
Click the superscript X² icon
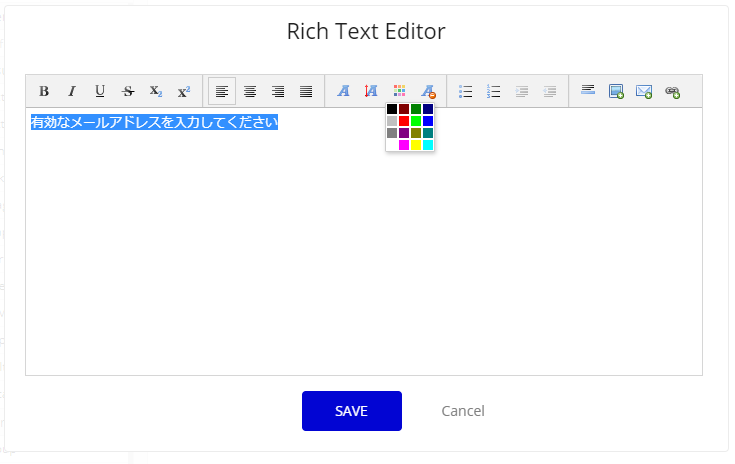coord(184,91)
